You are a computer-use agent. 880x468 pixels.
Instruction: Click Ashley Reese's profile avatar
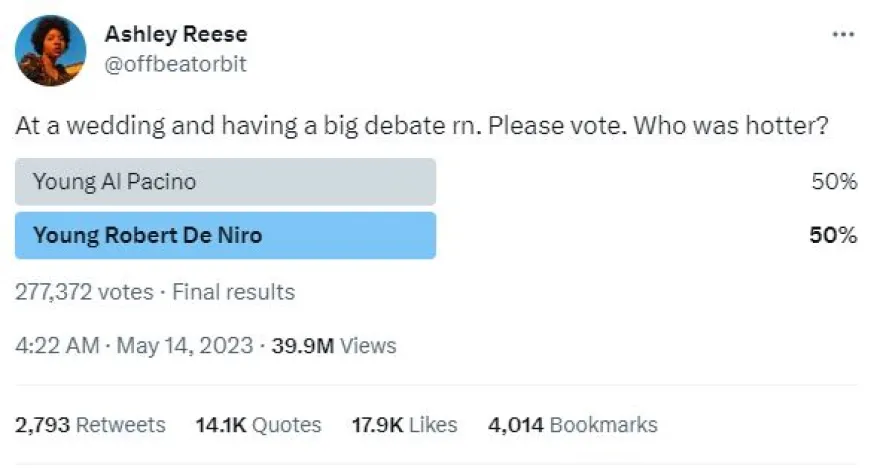(52, 50)
